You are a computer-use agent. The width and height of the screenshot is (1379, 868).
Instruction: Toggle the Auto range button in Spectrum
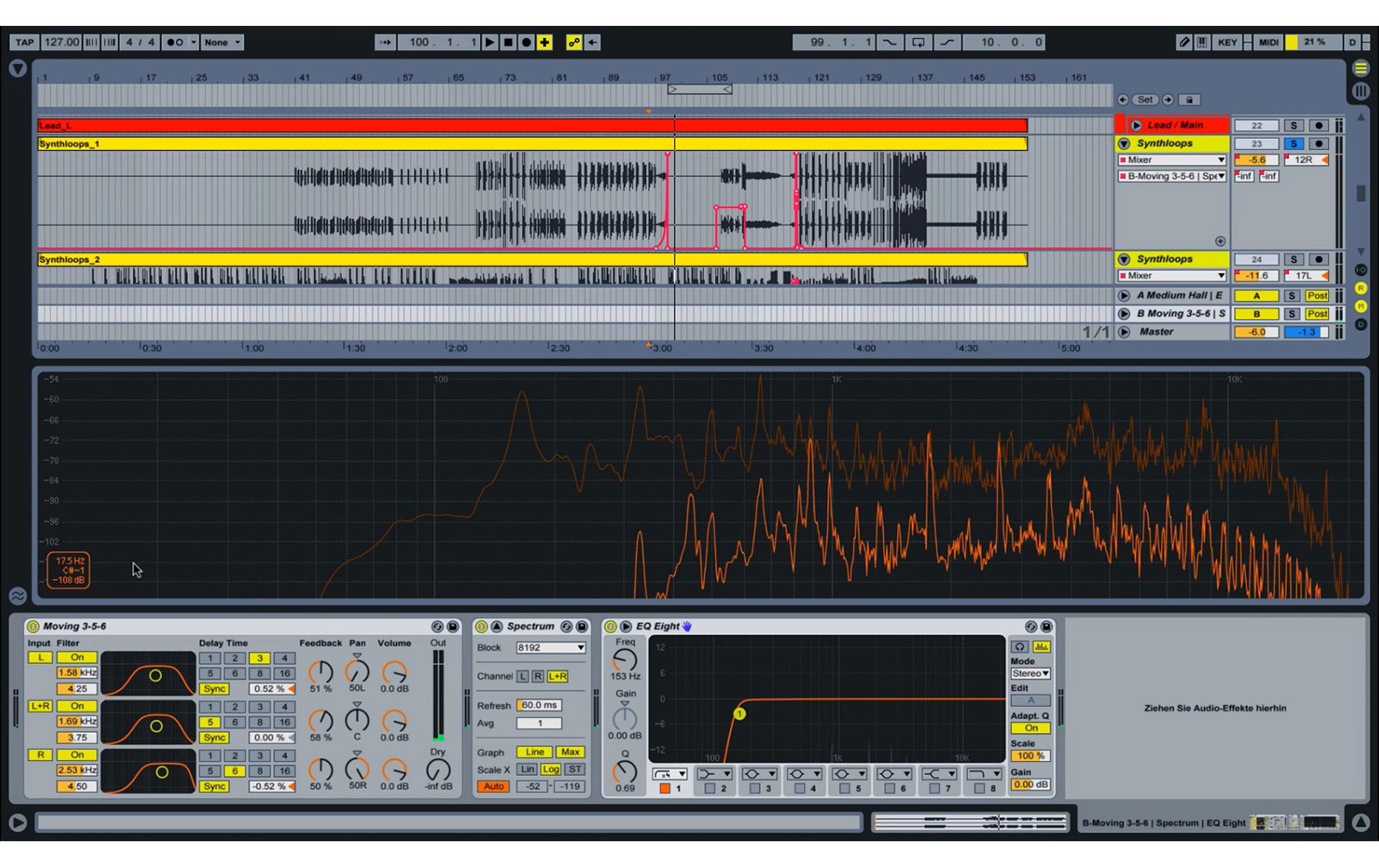pos(493,787)
